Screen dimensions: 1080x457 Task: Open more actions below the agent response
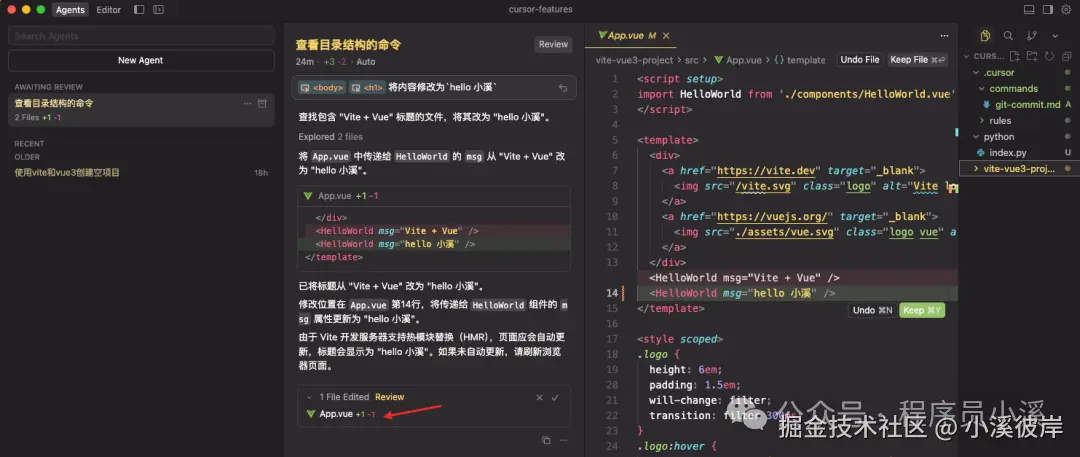(x=563, y=440)
